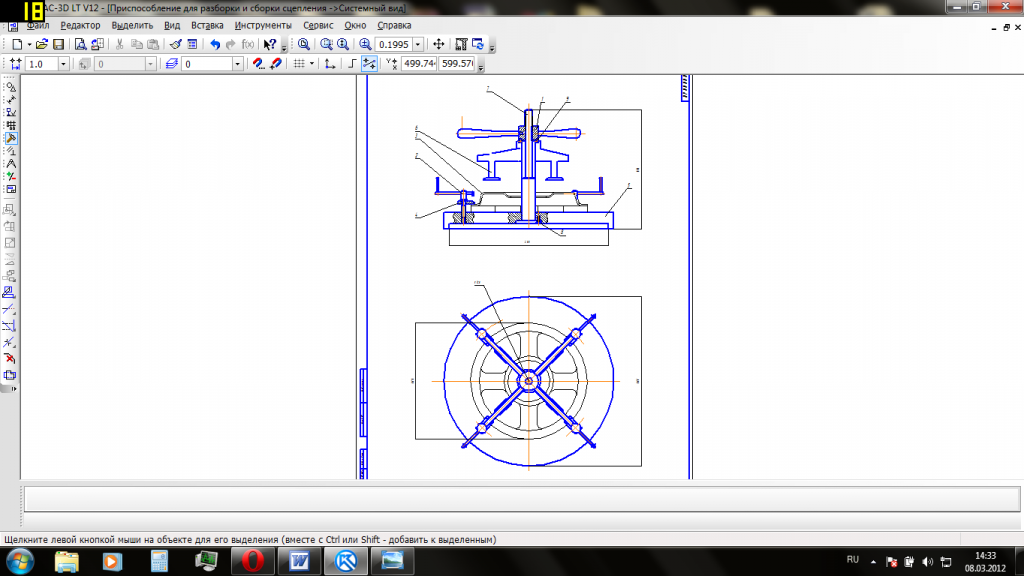The height and width of the screenshot is (576, 1024).
Task: Toggle the Disable snaps magnet icon
Action: click(x=276, y=64)
